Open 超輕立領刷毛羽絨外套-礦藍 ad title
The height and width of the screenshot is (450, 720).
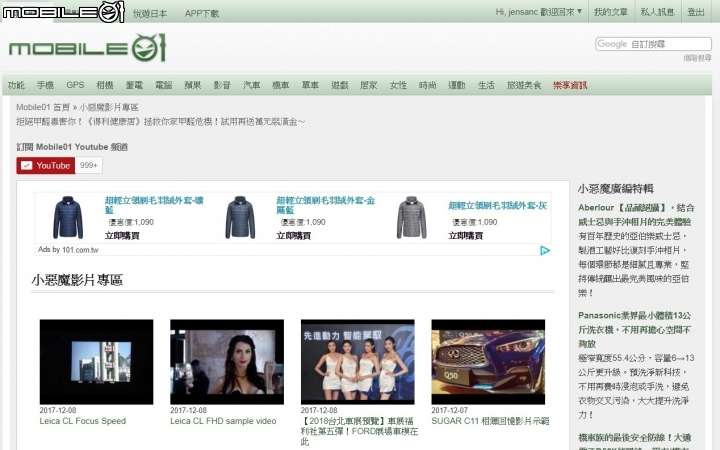pos(154,205)
